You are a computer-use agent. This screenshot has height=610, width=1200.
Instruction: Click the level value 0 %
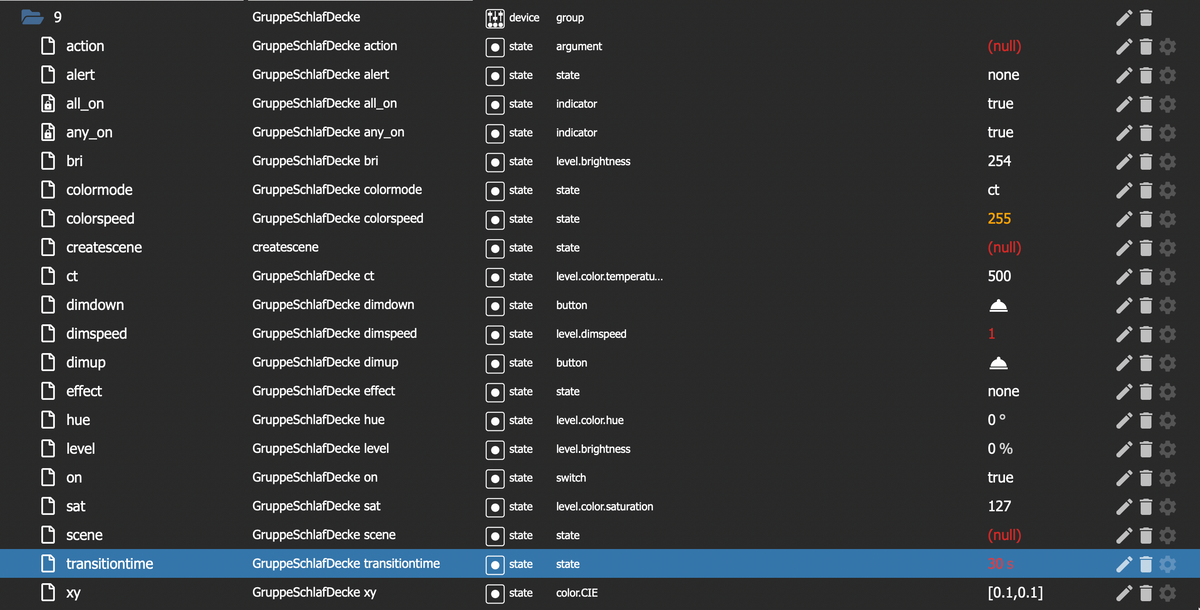1001,449
